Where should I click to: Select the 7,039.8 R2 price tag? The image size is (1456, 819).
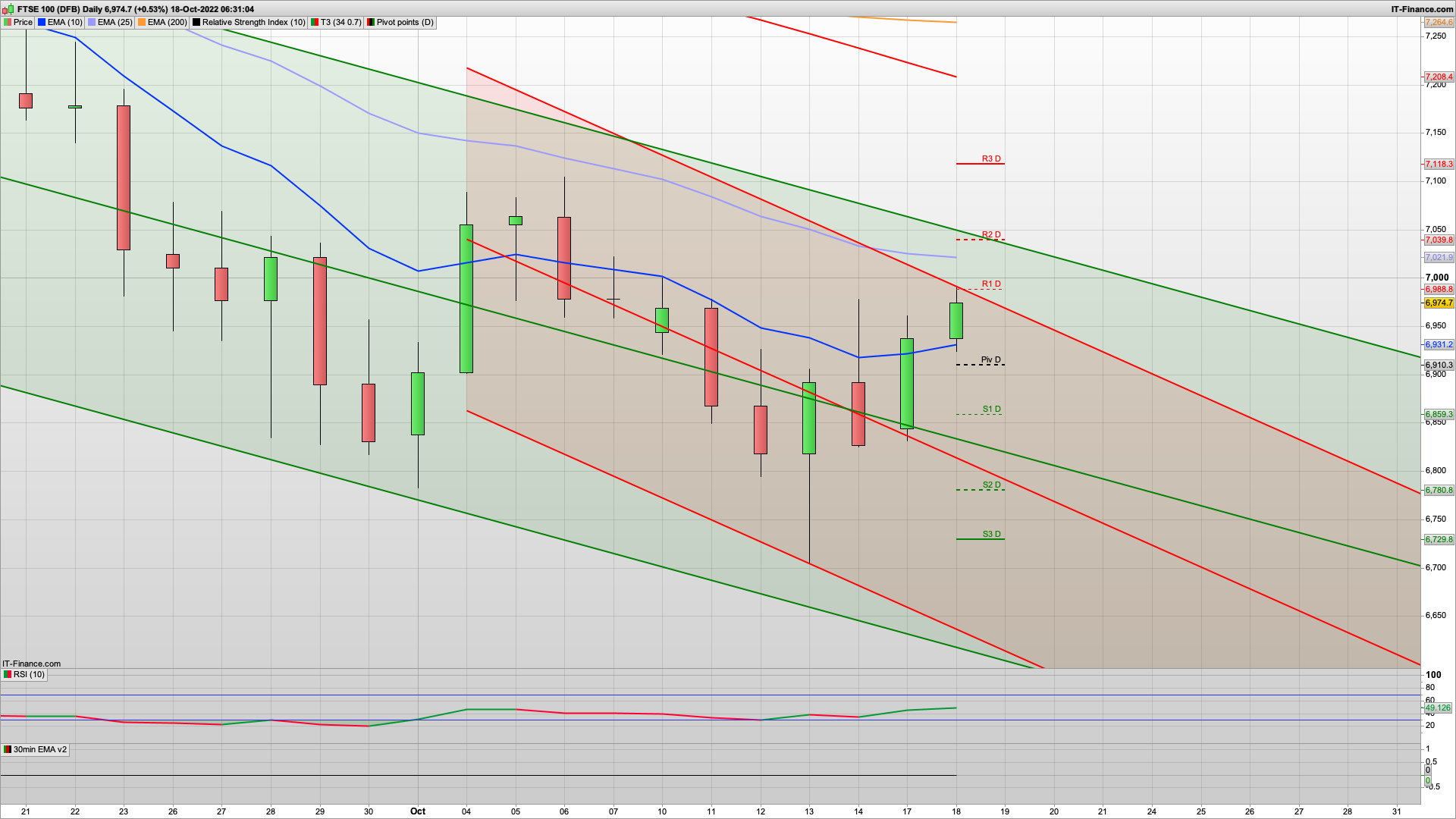(x=1439, y=240)
